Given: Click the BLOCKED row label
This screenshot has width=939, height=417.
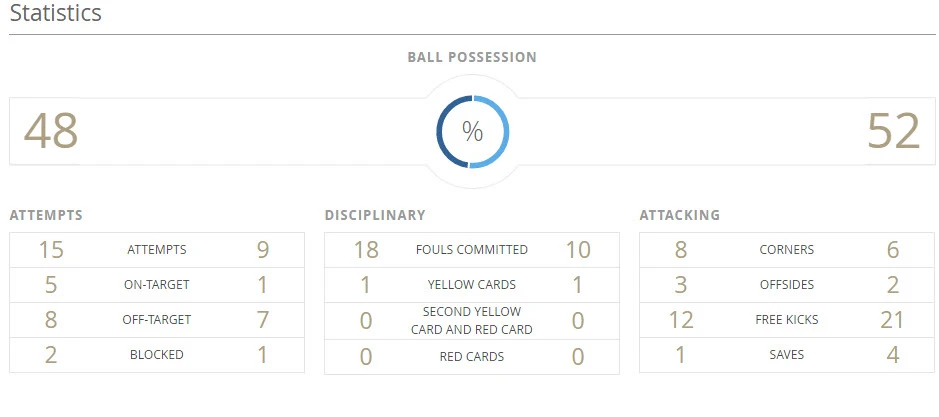Looking at the screenshot, I should point(157,355).
